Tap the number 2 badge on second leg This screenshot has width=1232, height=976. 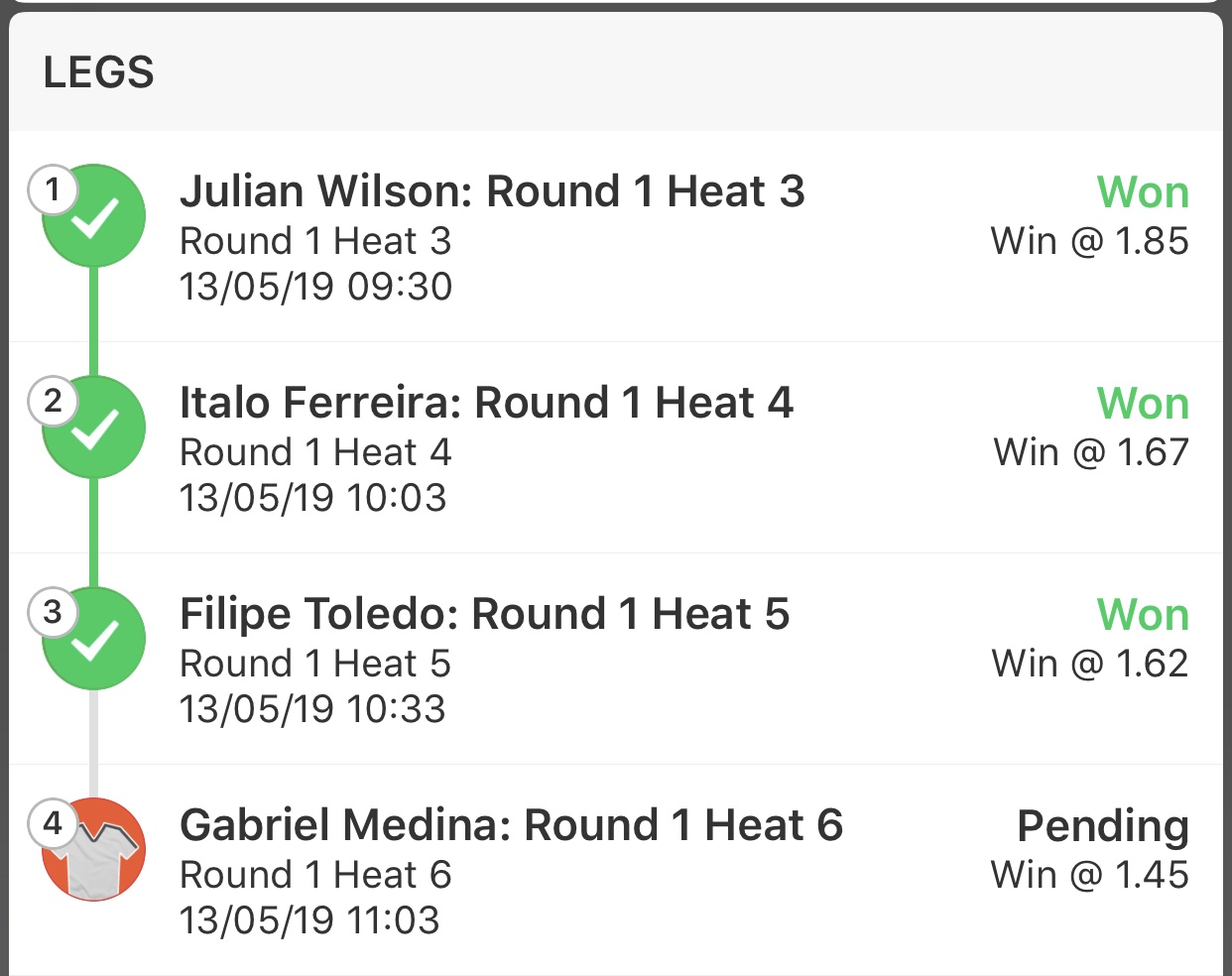pyautogui.click(x=53, y=401)
